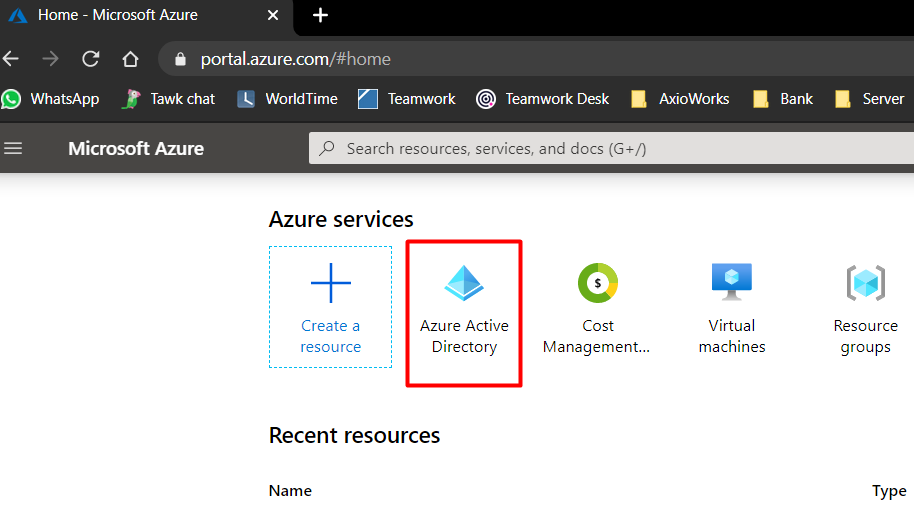Close the Home - Microsoft Azure tab
The width and height of the screenshot is (914, 505).
tap(273, 15)
